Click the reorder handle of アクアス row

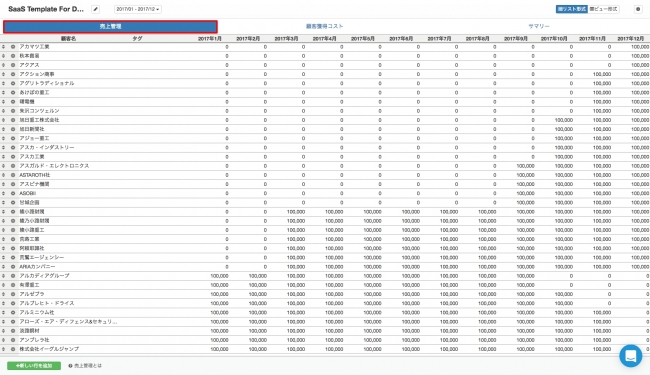(4, 65)
